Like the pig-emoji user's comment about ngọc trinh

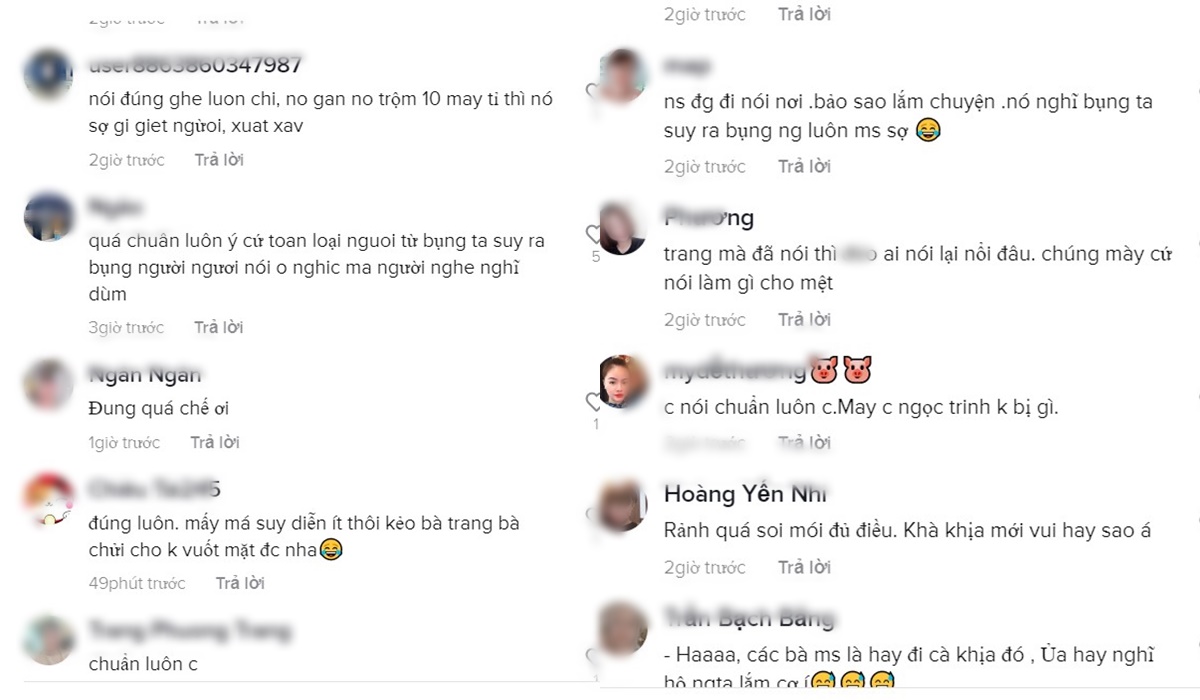594,402
